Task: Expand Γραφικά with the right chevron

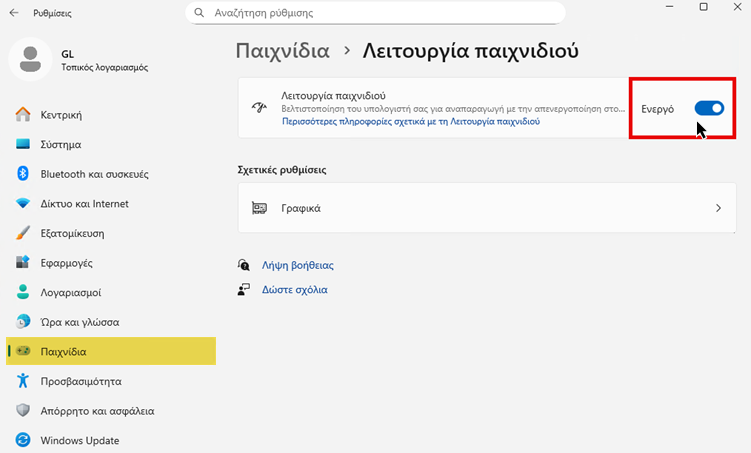Action: [x=718, y=209]
